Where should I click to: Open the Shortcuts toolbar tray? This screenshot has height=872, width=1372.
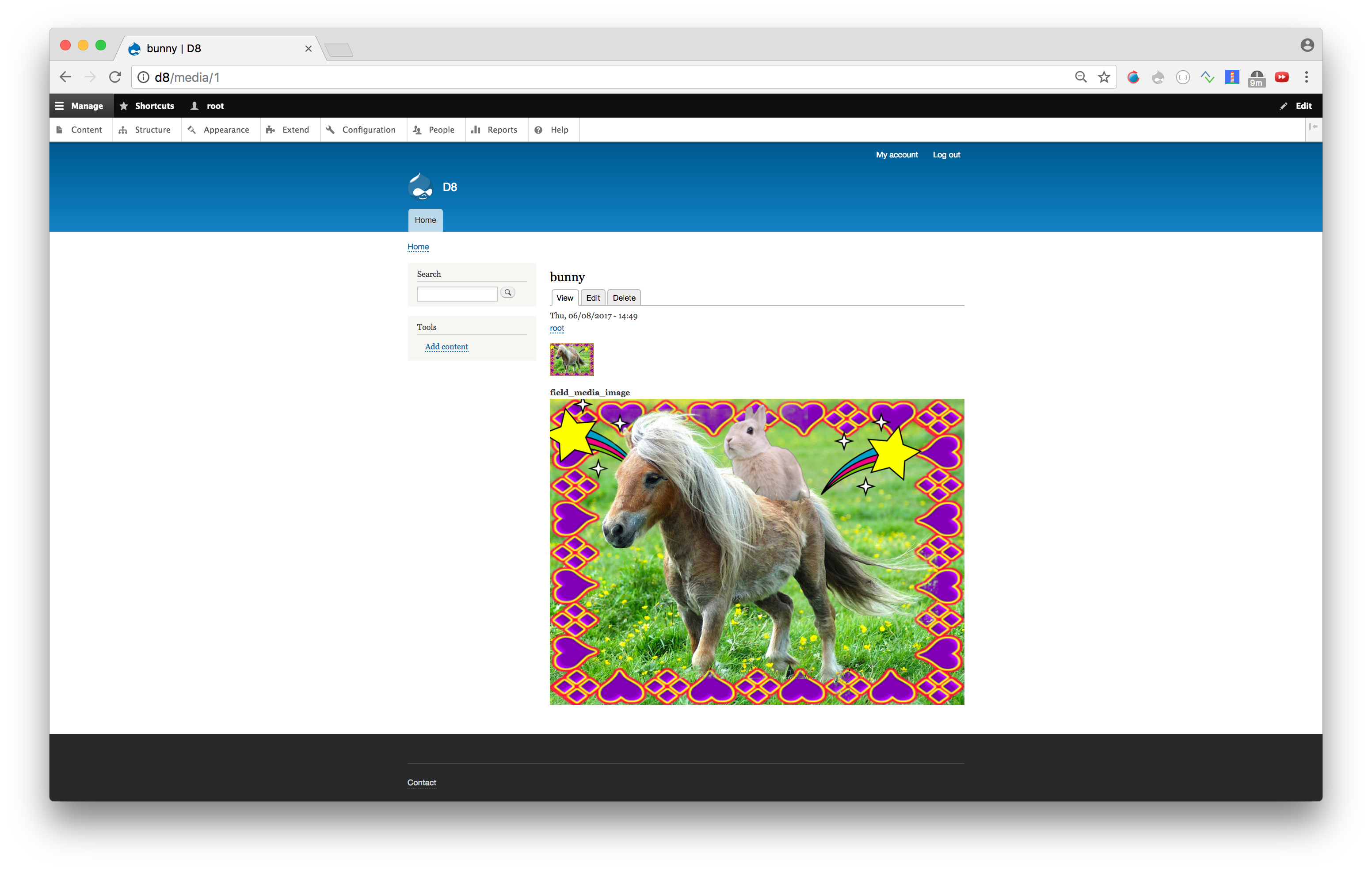point(147,106)
